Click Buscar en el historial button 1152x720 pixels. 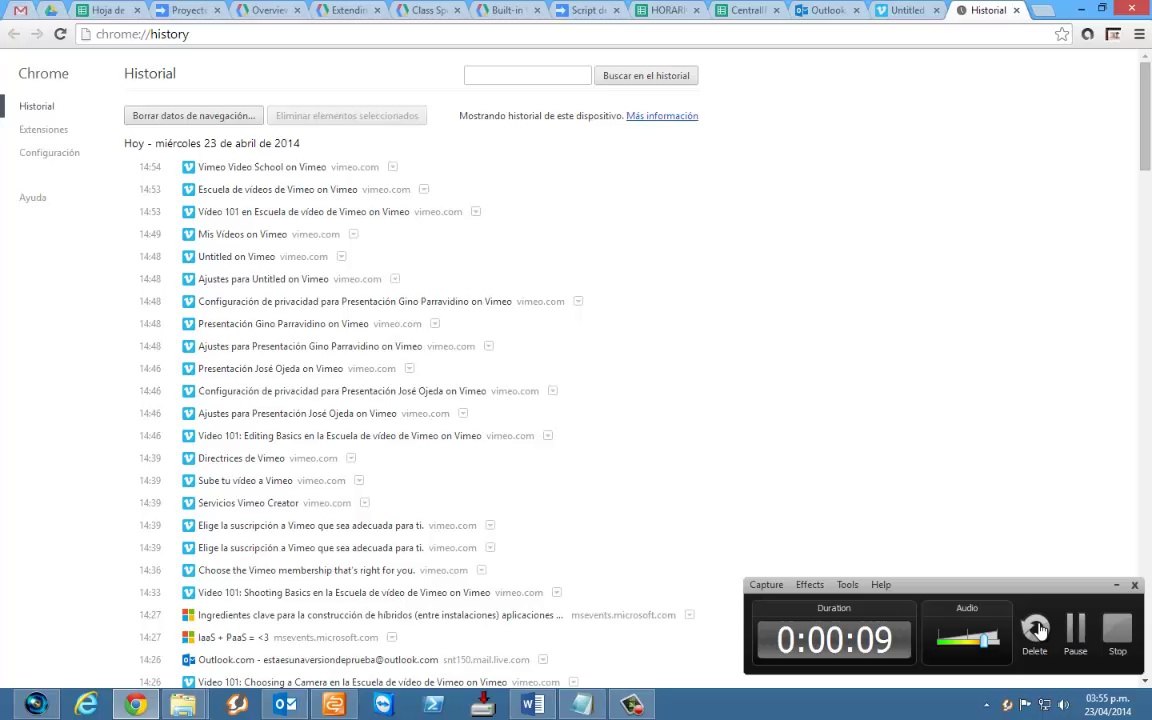pos(647,75)
